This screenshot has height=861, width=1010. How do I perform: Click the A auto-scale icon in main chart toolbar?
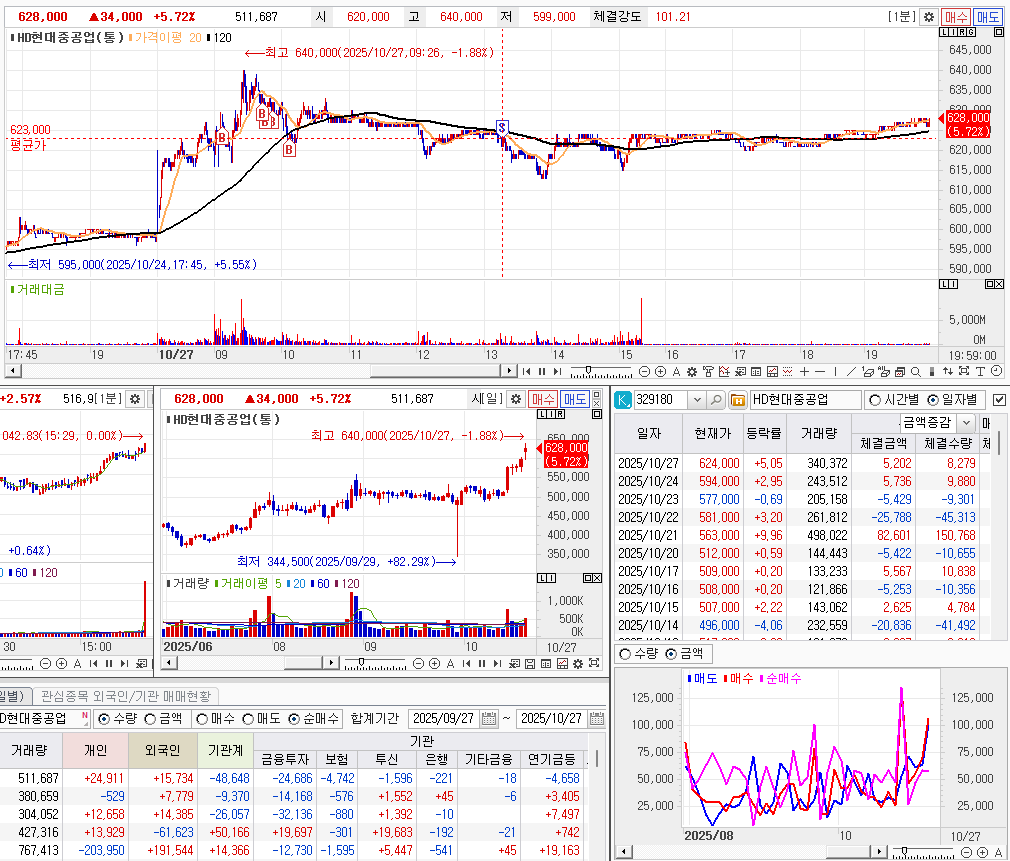[676, 372]
